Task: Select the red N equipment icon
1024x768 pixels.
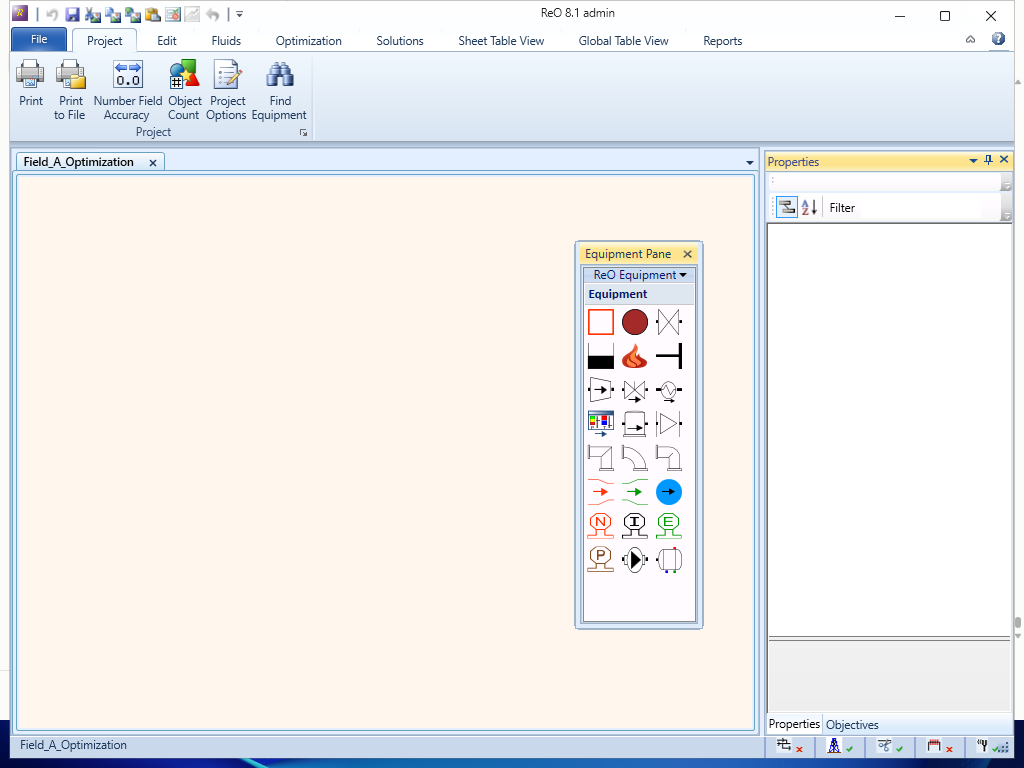Action: pyautogui.click(x=601, y=526)
